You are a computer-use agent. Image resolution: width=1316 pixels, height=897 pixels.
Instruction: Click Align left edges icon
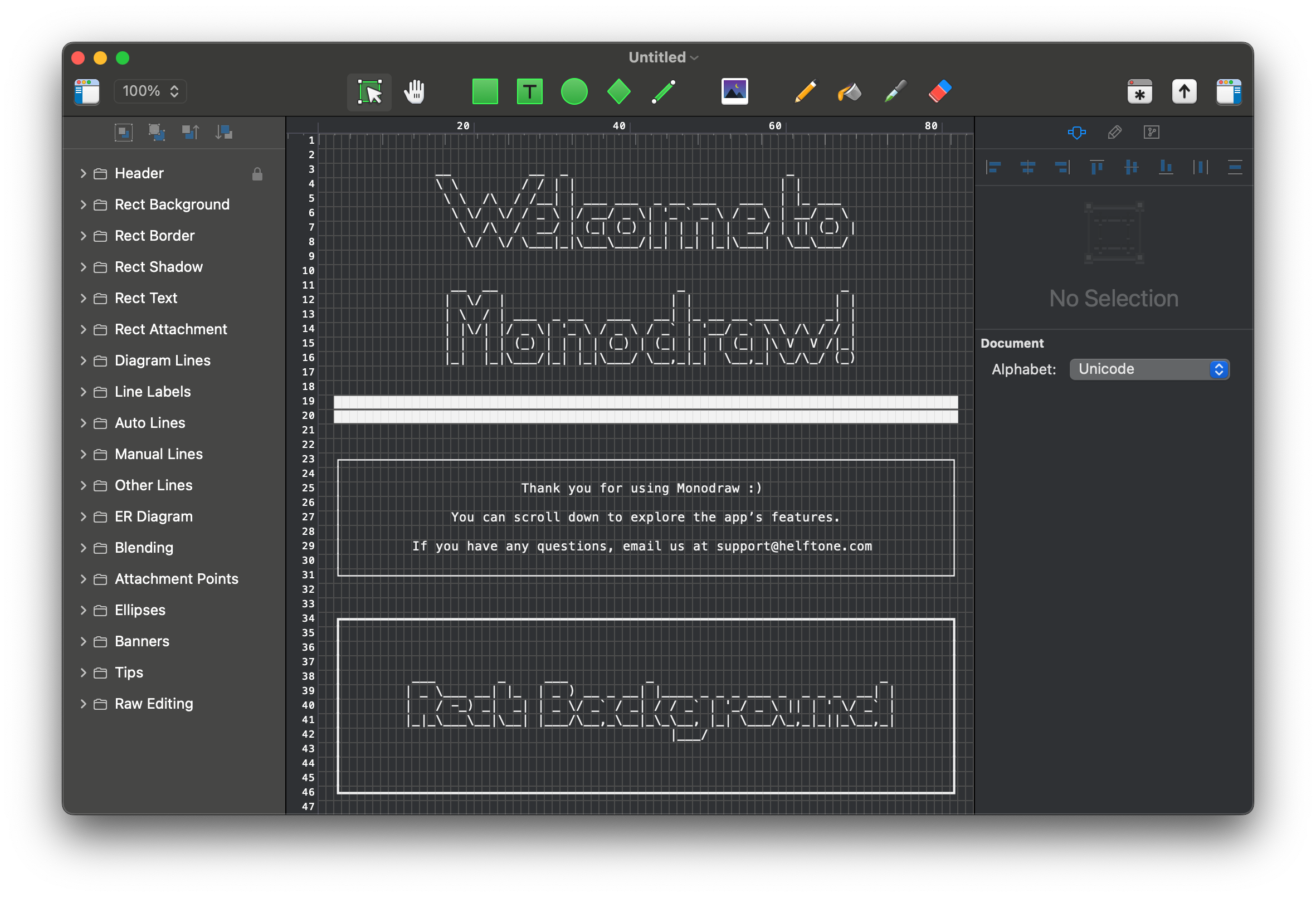994,167
